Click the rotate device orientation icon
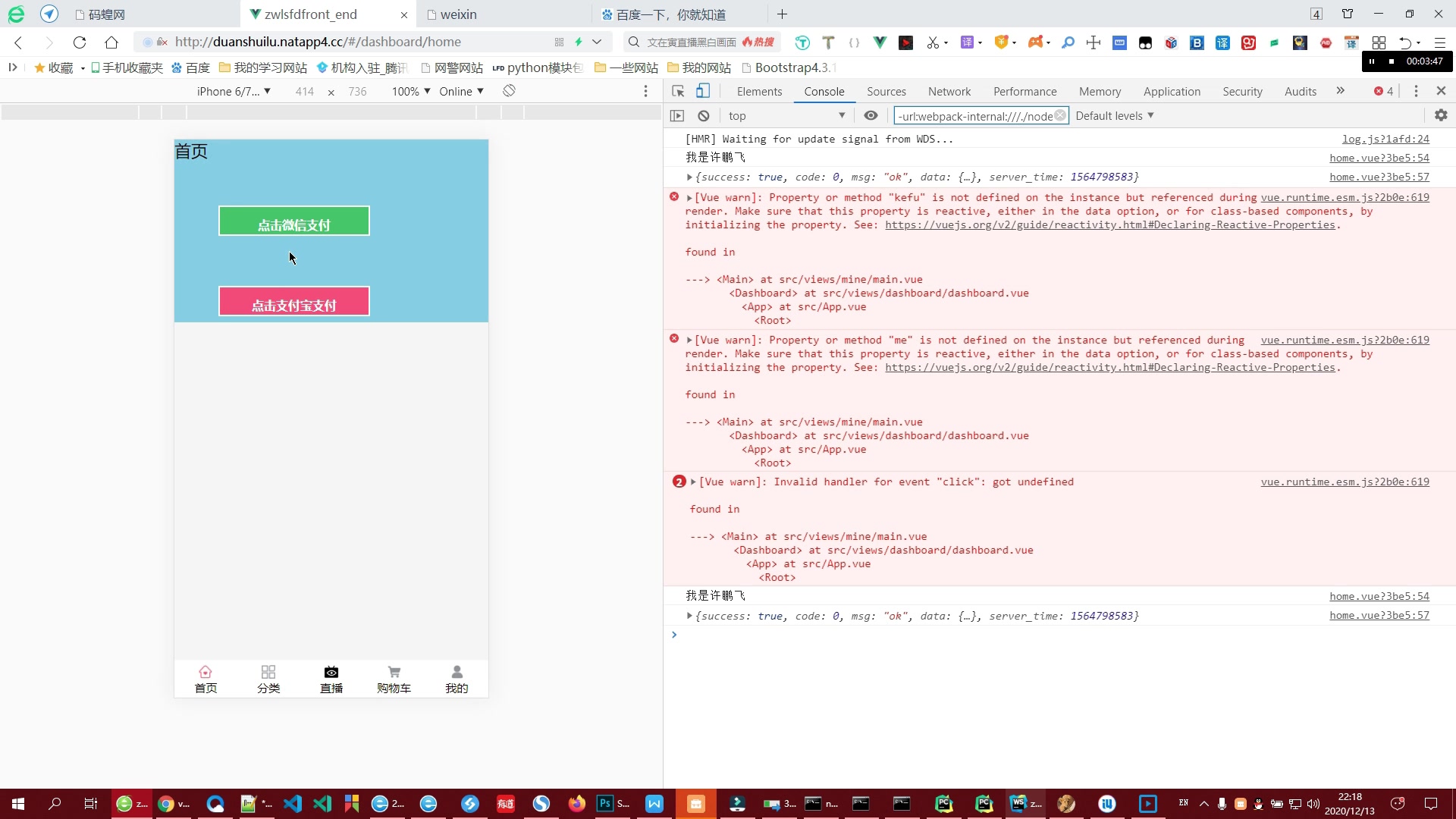The width and height of the screenshot is (1456, 819). (x=509, y=91)
